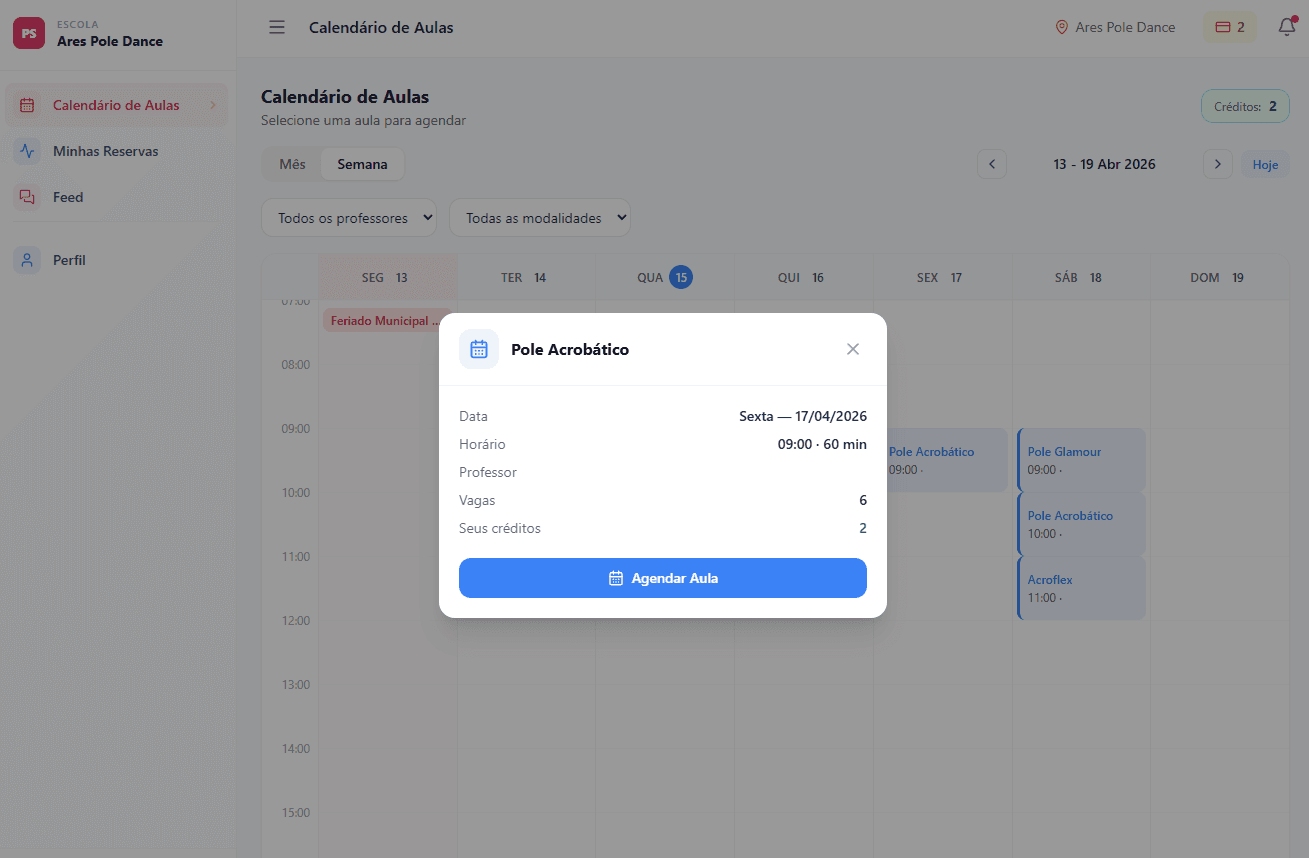Open Feed in the sidebar
Image resolution: width=1309 pixels, height=858 pixels.
117,197
